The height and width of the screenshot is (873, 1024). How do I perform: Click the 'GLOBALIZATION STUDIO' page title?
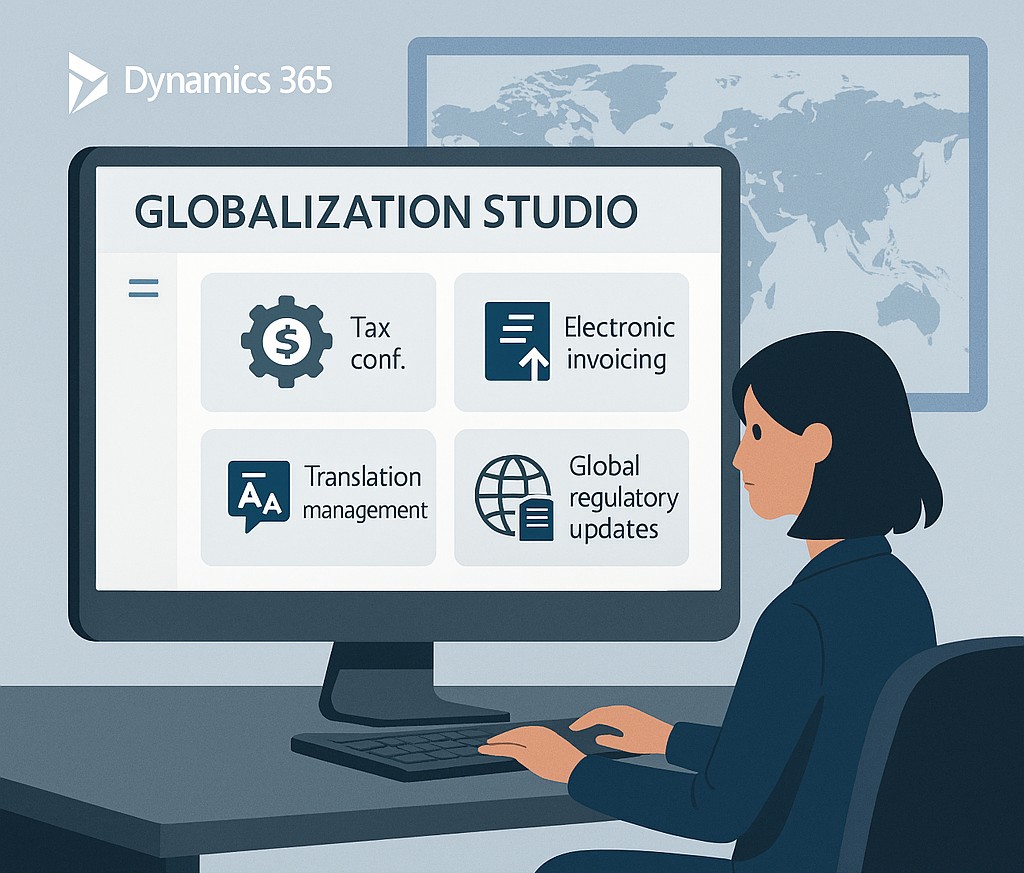pyautogui.click(x=385, y=212)
